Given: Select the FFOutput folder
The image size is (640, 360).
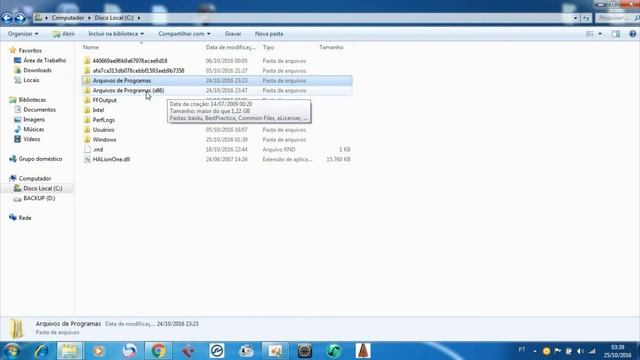Looking at the screenshot, I should (x=104, y=100).
